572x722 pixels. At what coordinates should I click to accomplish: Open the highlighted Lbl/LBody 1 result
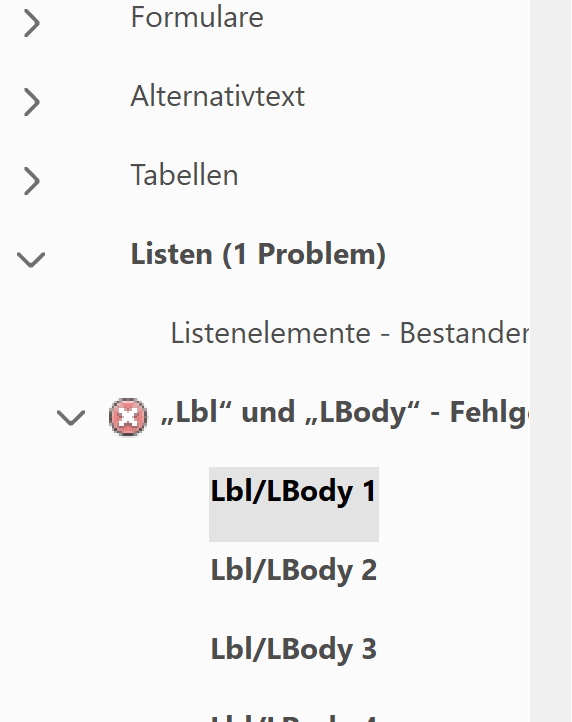[x=293, y=491]
